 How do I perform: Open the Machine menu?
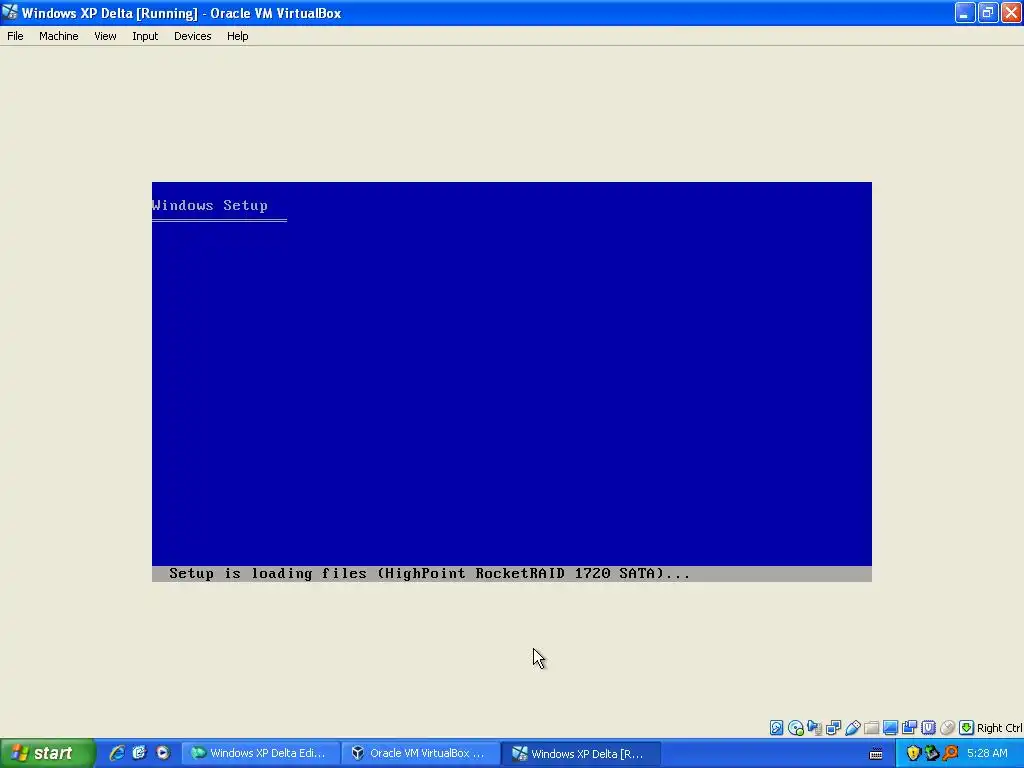(59, 36)
